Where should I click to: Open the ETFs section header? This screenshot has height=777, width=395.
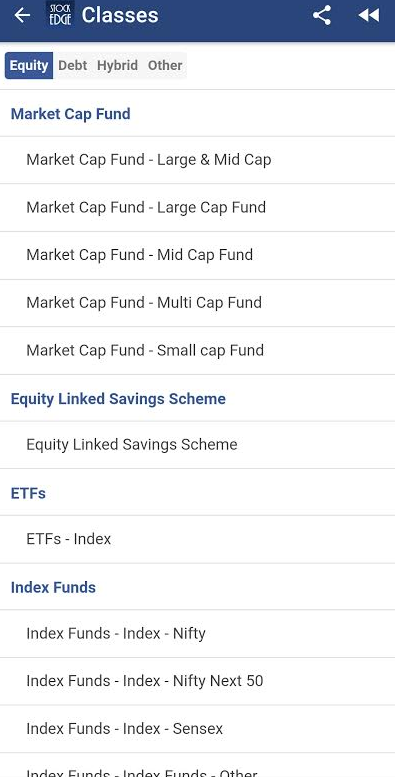(197, 493)
